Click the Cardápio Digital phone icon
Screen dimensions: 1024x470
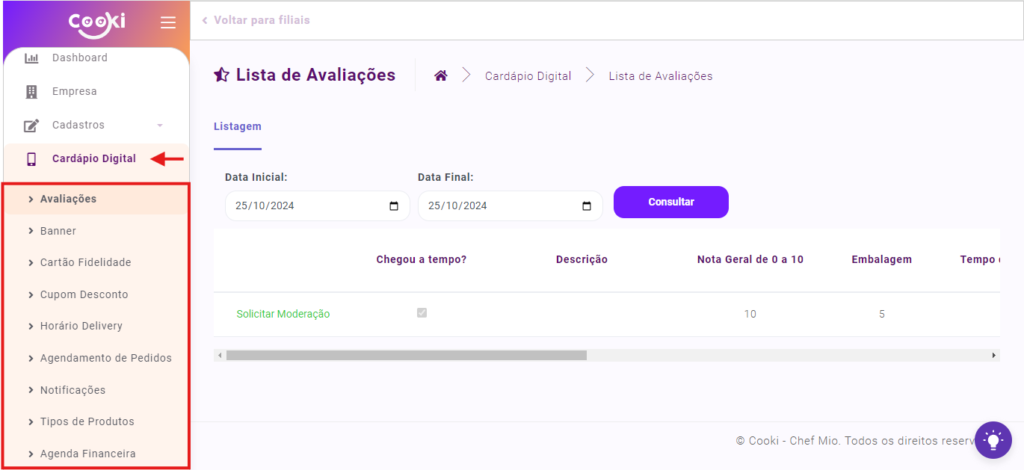tap(31, 159)
